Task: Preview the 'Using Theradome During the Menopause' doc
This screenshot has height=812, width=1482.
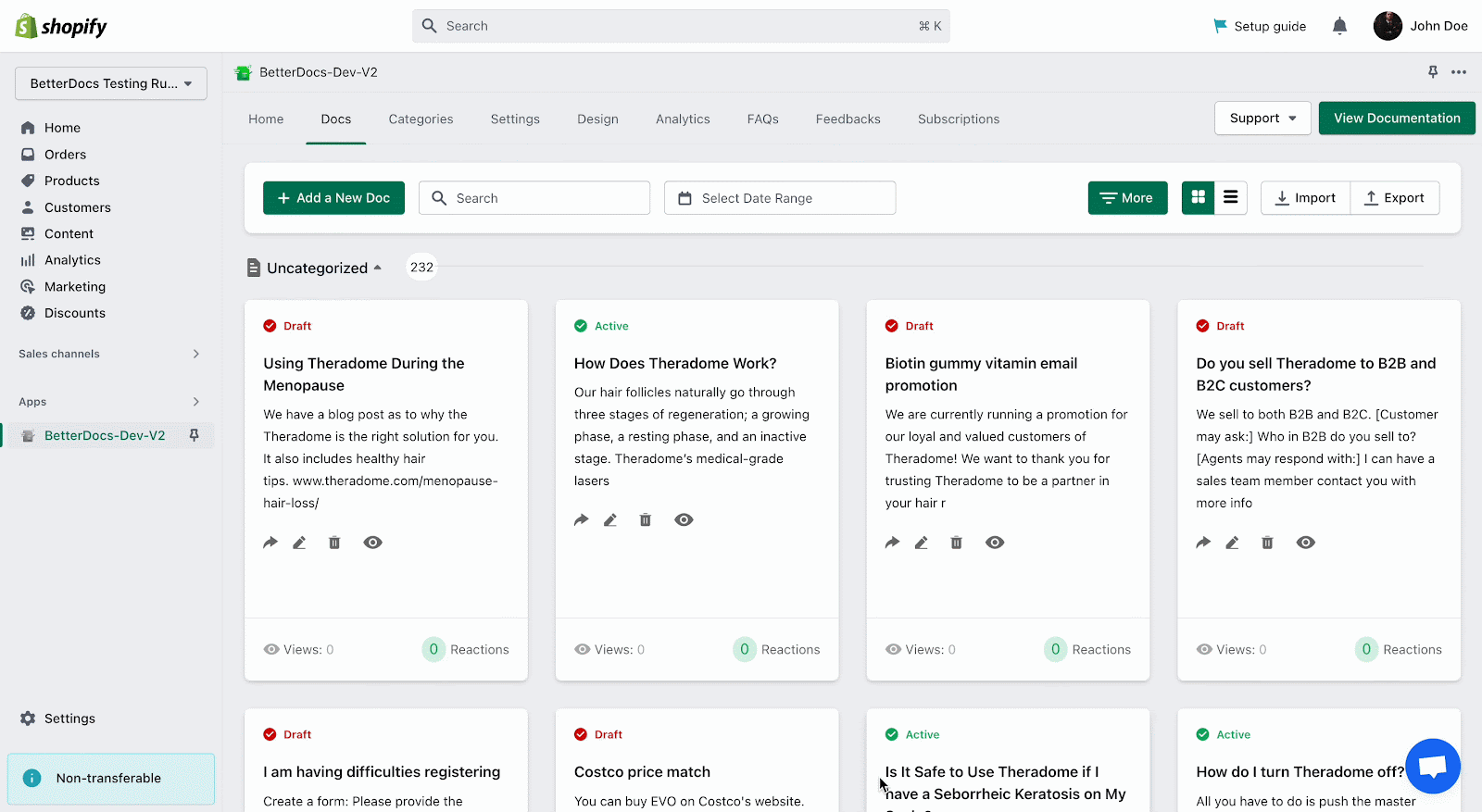Action: pos(372,543)
